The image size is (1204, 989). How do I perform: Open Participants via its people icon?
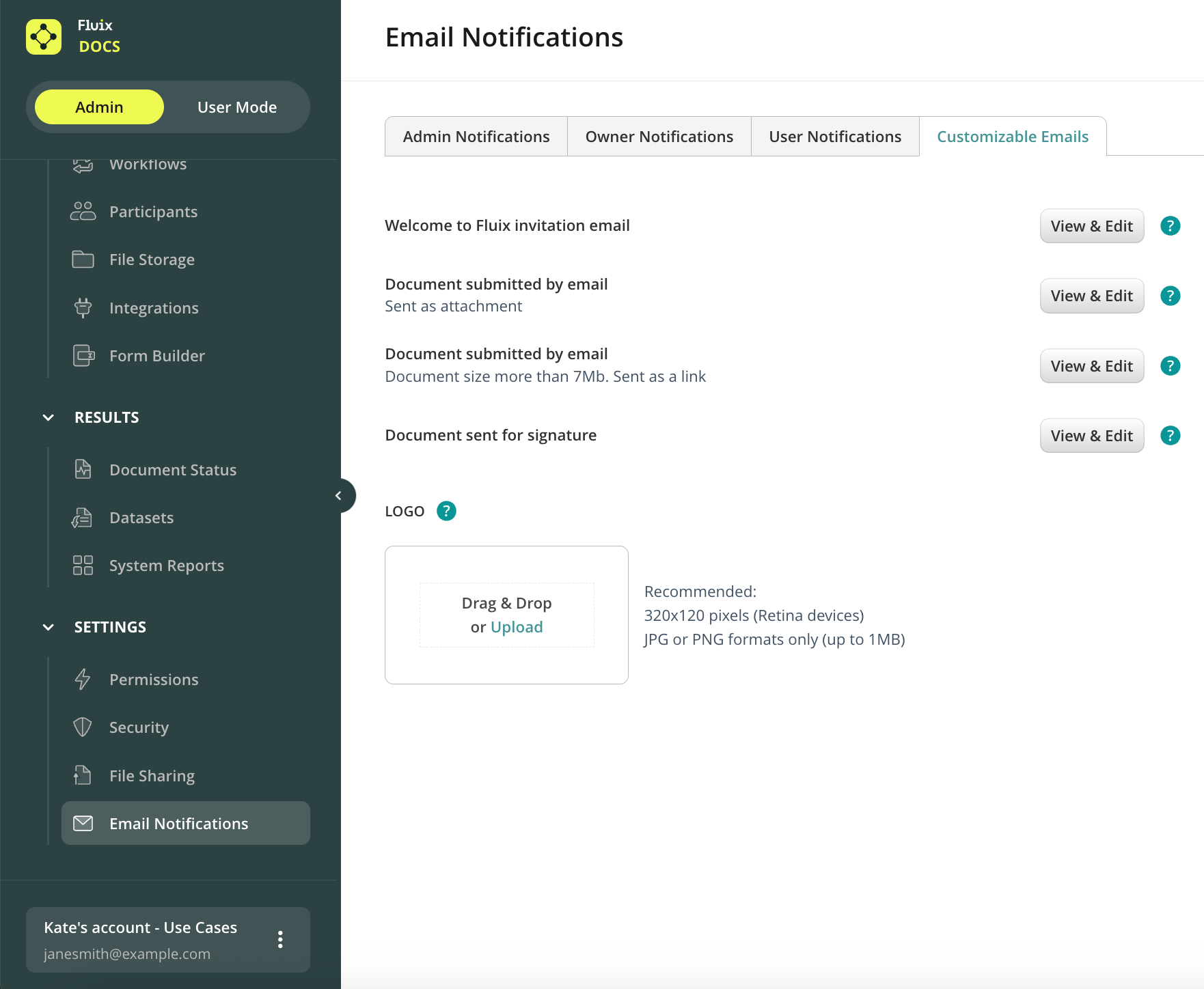tap(83, 212)
